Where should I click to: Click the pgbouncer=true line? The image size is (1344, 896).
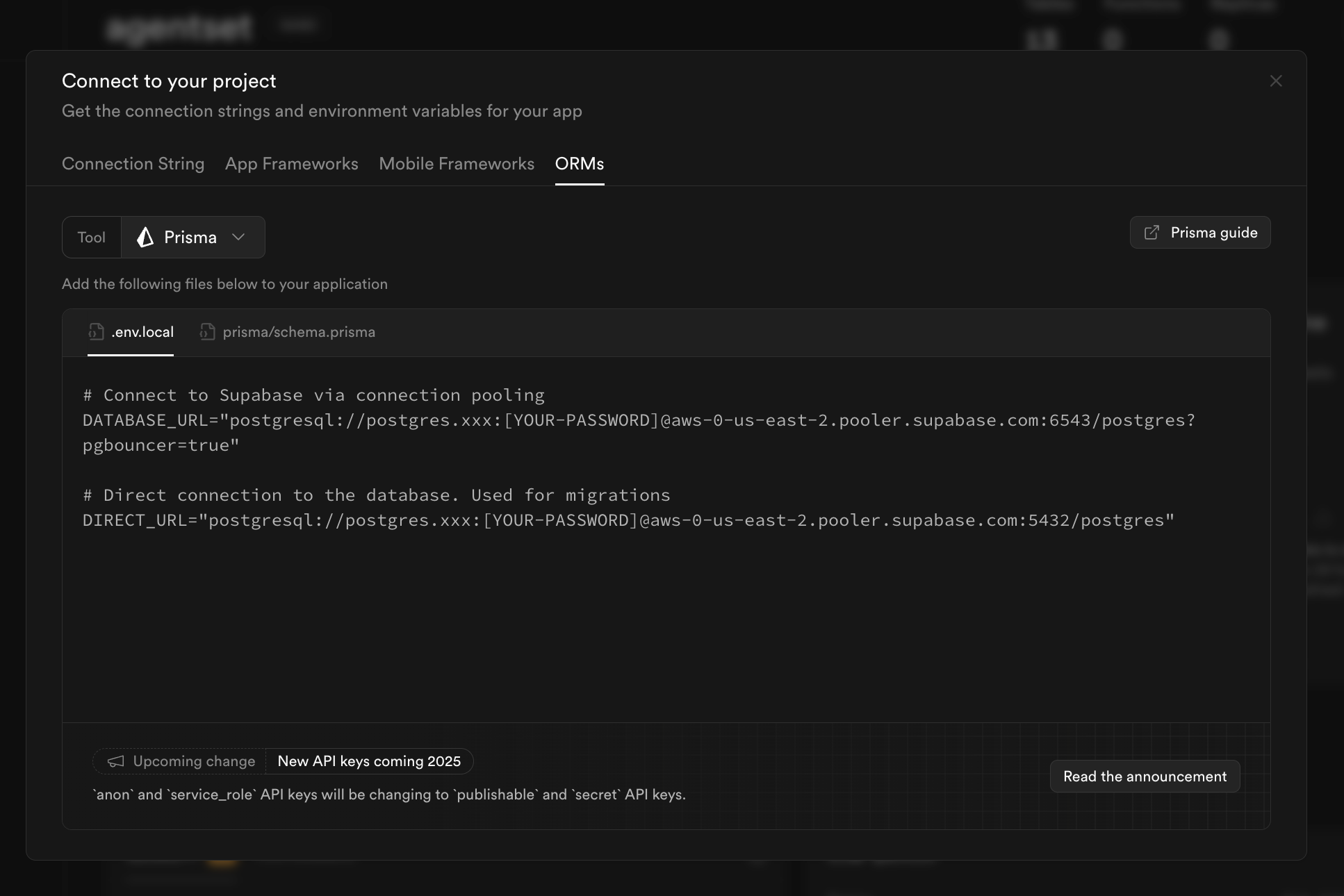point(161,445)
